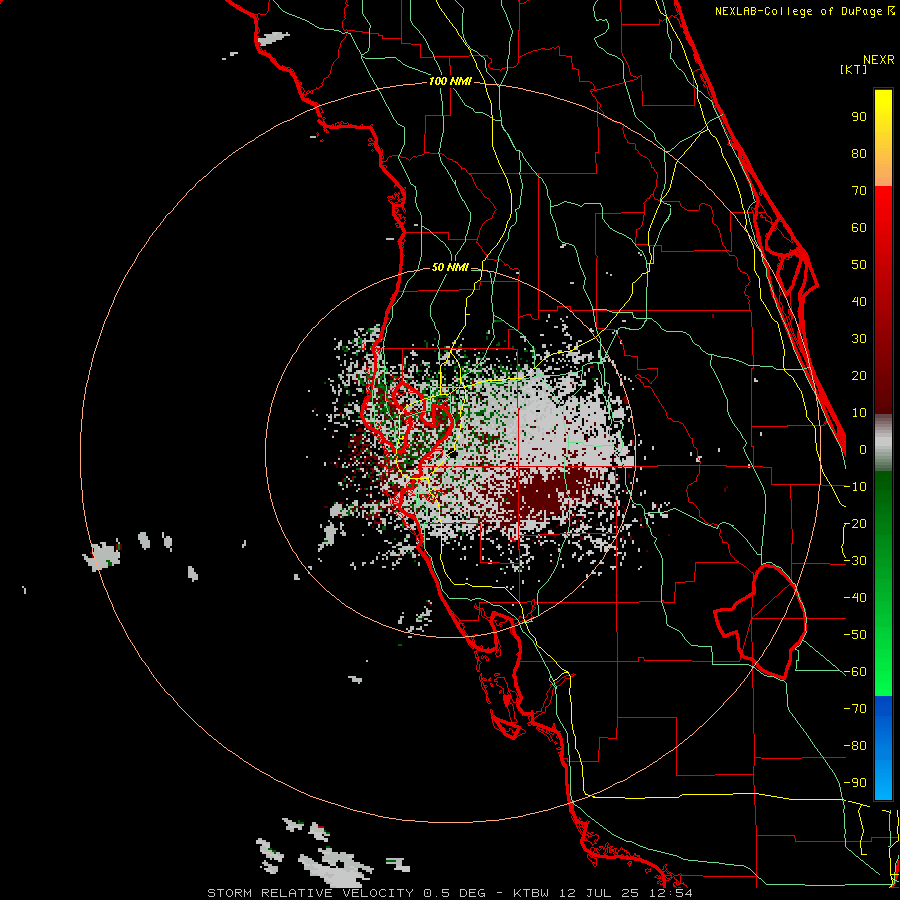This screenshot has height=900, width=900.
Task: Click the -70 value on velocity scale
Action: (x=855, y=709)
